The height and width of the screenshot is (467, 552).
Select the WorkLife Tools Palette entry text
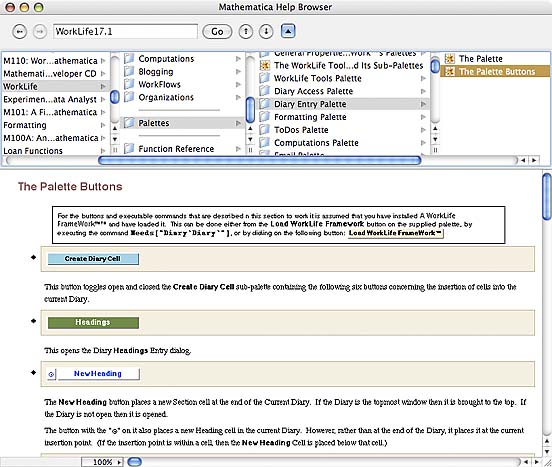[x=318, y=78]
